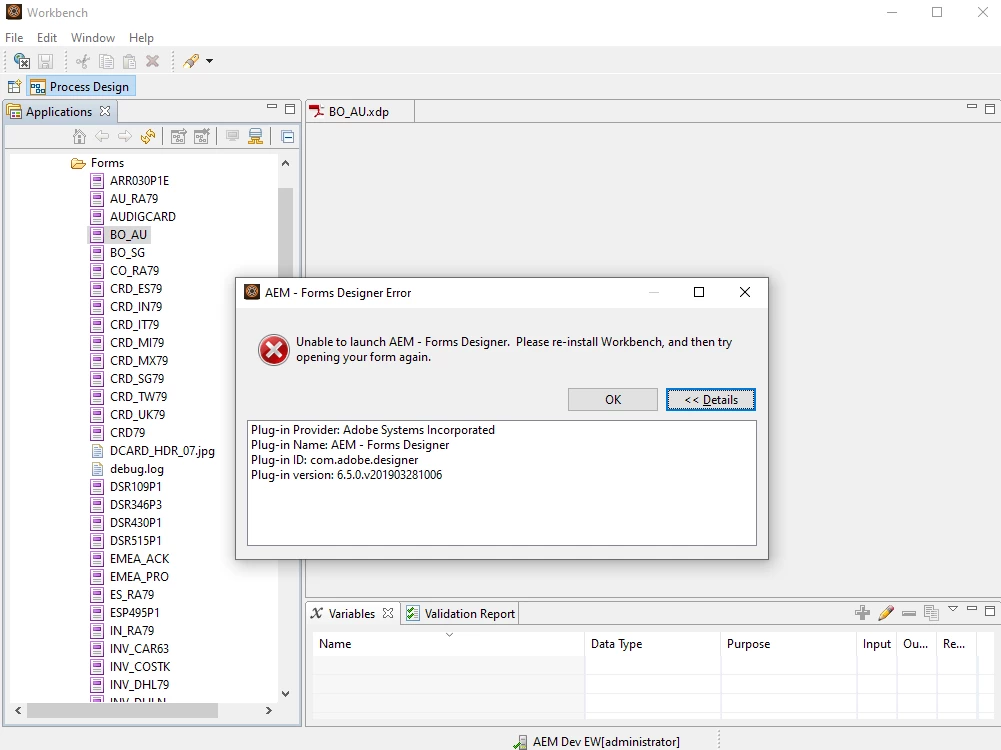Click OK in the Forms Designer Error dialog
Image resolution: width=1001 pixels, height=750 pixels.
613,400
